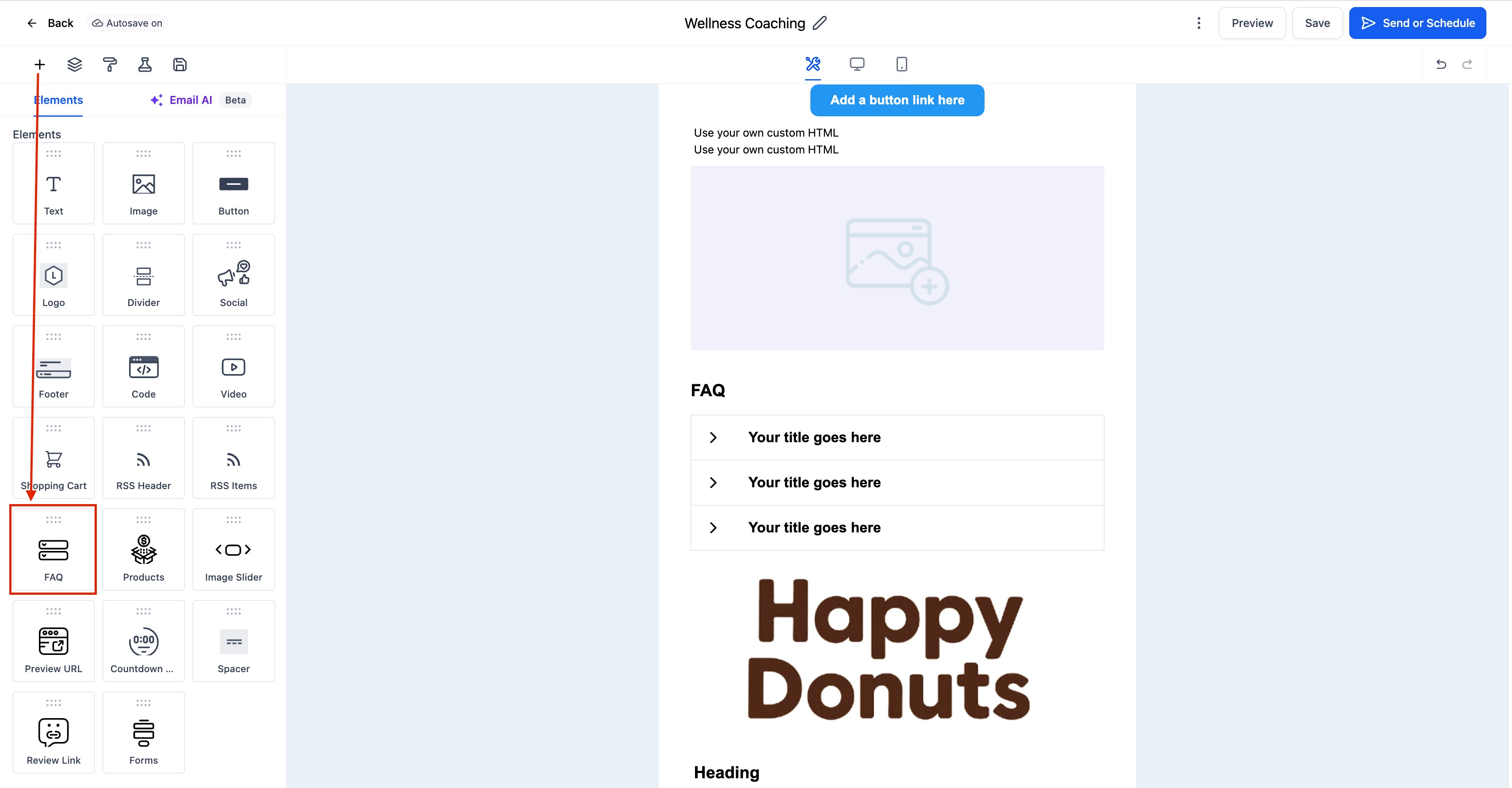Expand the third FAQ title chevron
The width and height of the screenshot is (1512, 788).
(713, 528)
